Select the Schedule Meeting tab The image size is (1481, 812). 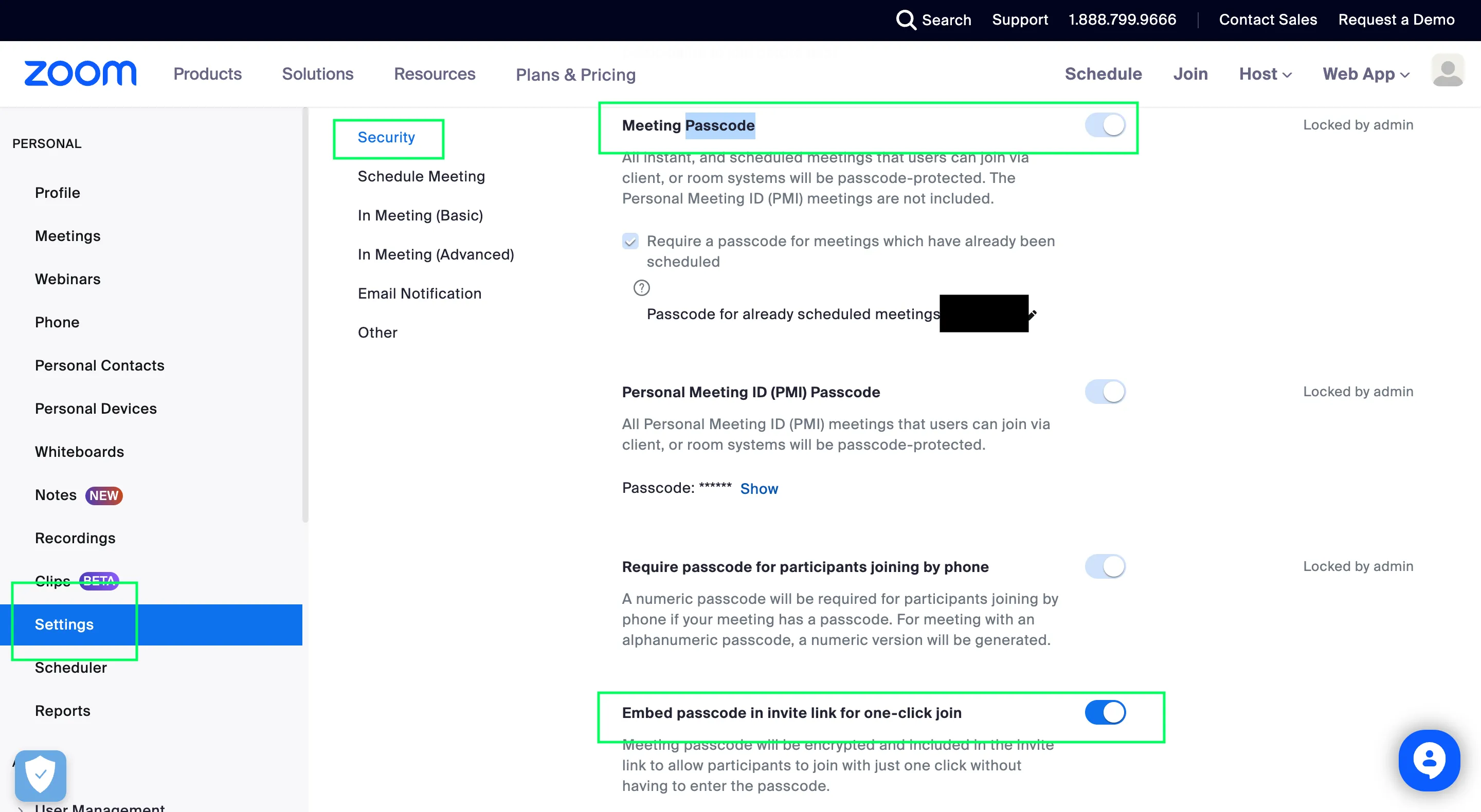422,176
